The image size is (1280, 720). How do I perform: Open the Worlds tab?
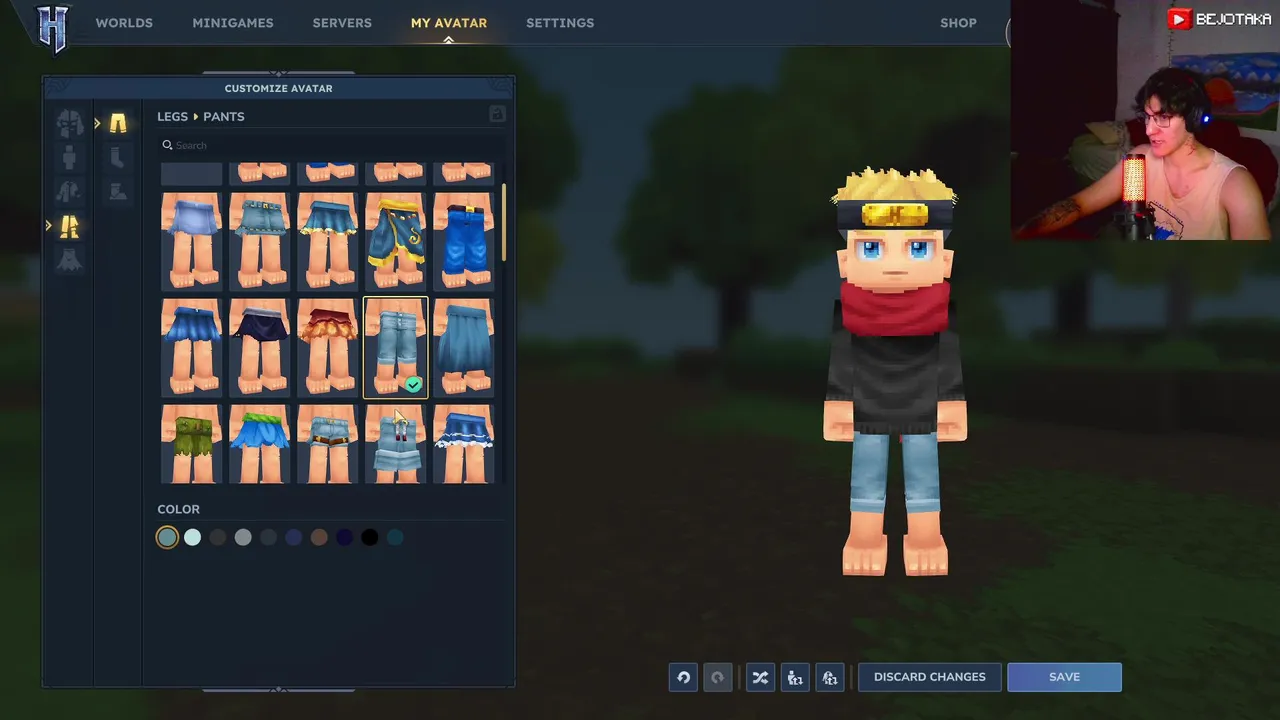pyautogui.click(x=124, y=23)
